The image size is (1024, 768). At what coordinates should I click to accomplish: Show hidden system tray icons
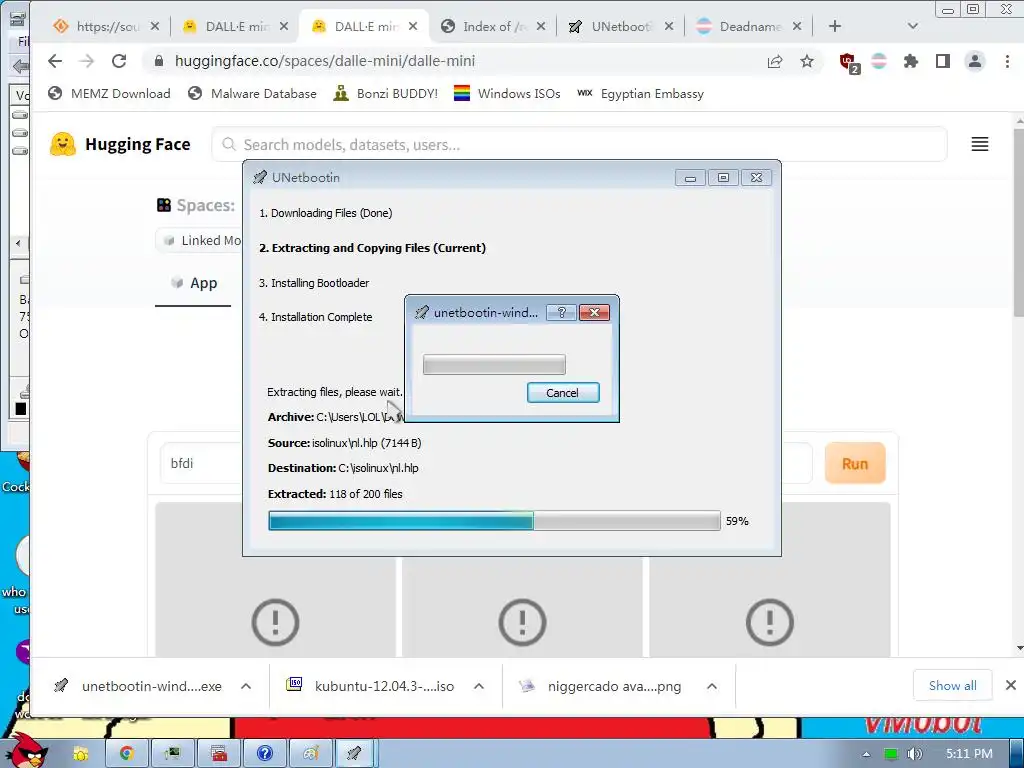866,754
